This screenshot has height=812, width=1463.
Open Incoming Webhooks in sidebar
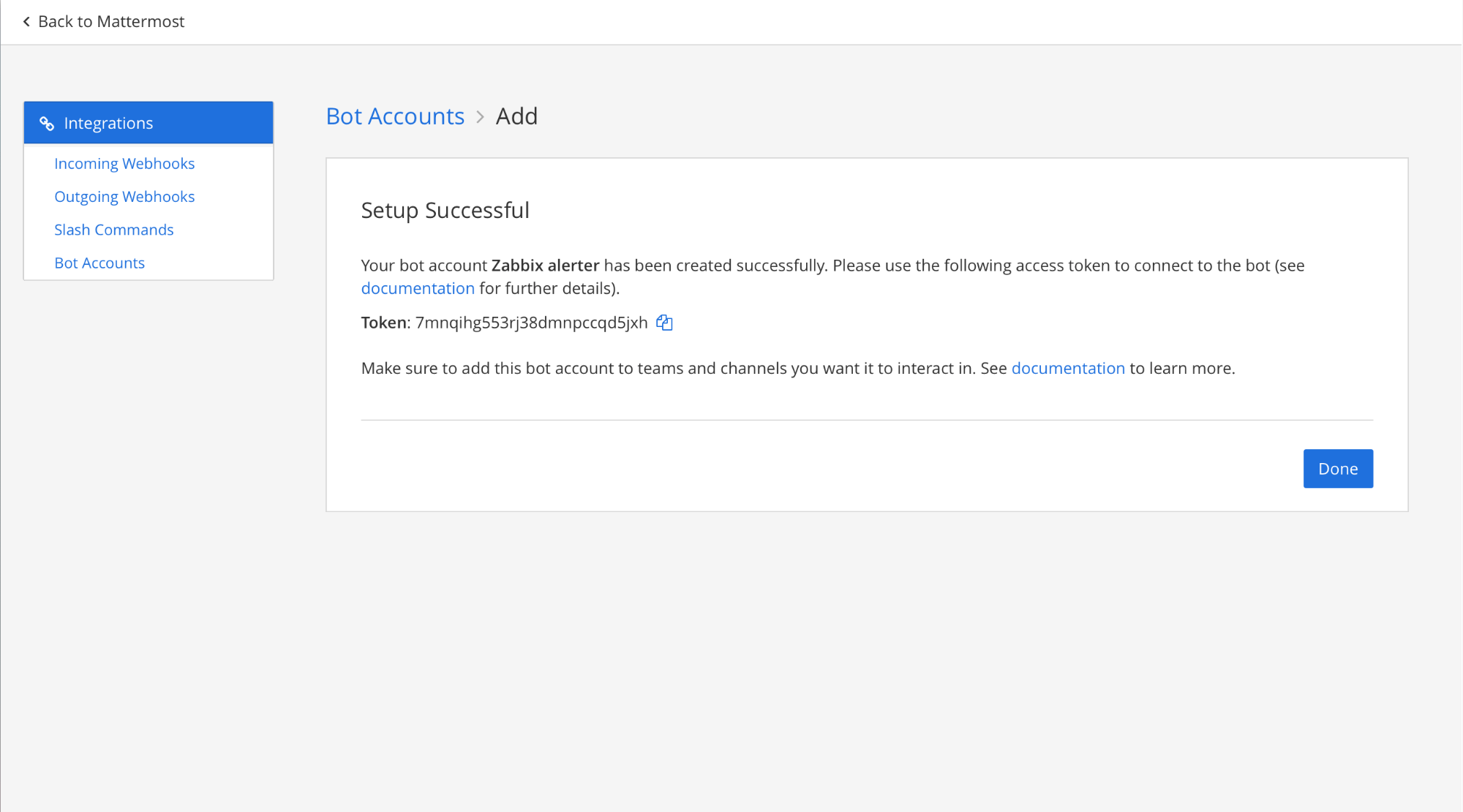pyautogui.click(x=124, y=164)
